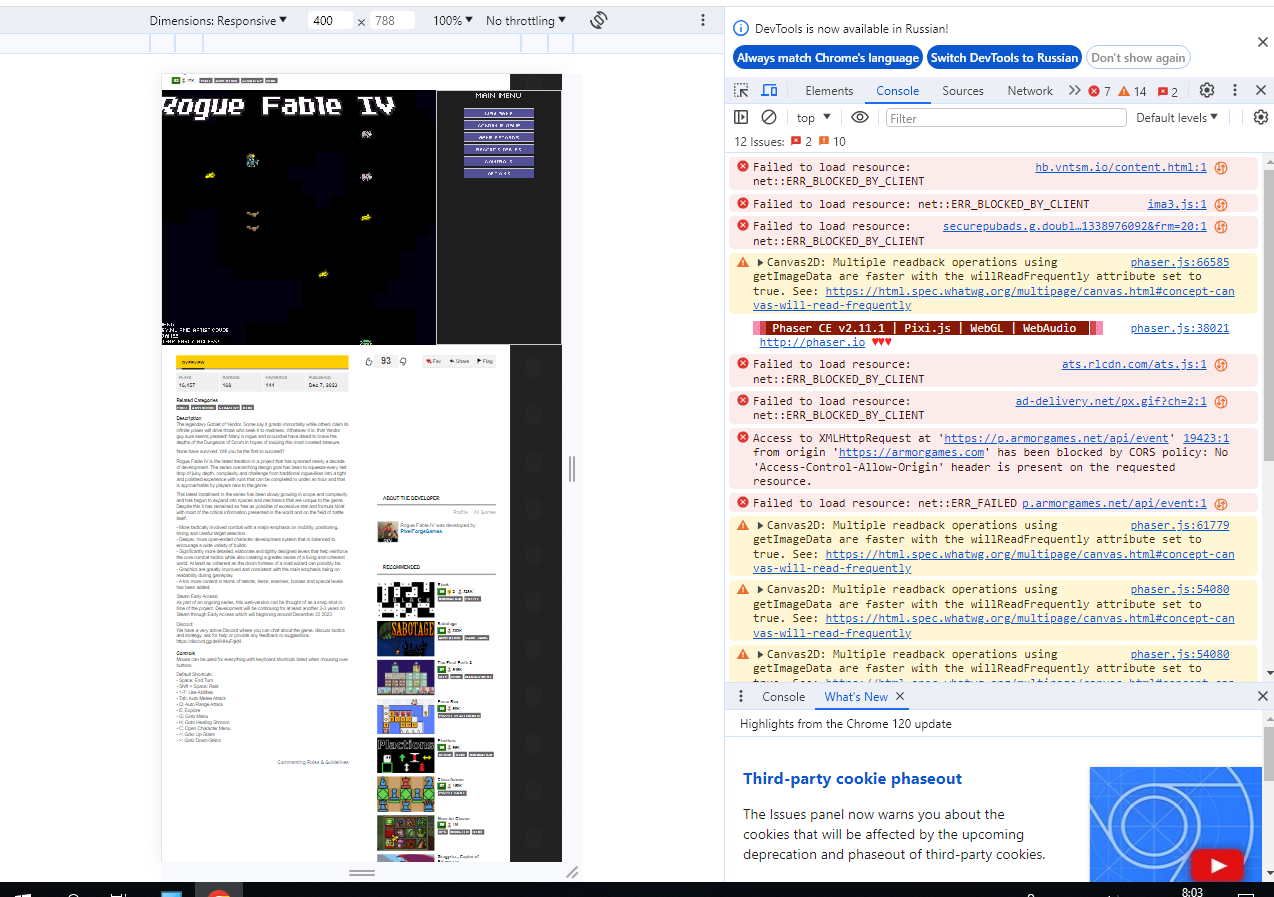1274x897 pixels.
Task: Open the device toolbar three-dot menu
Action: 703,20
